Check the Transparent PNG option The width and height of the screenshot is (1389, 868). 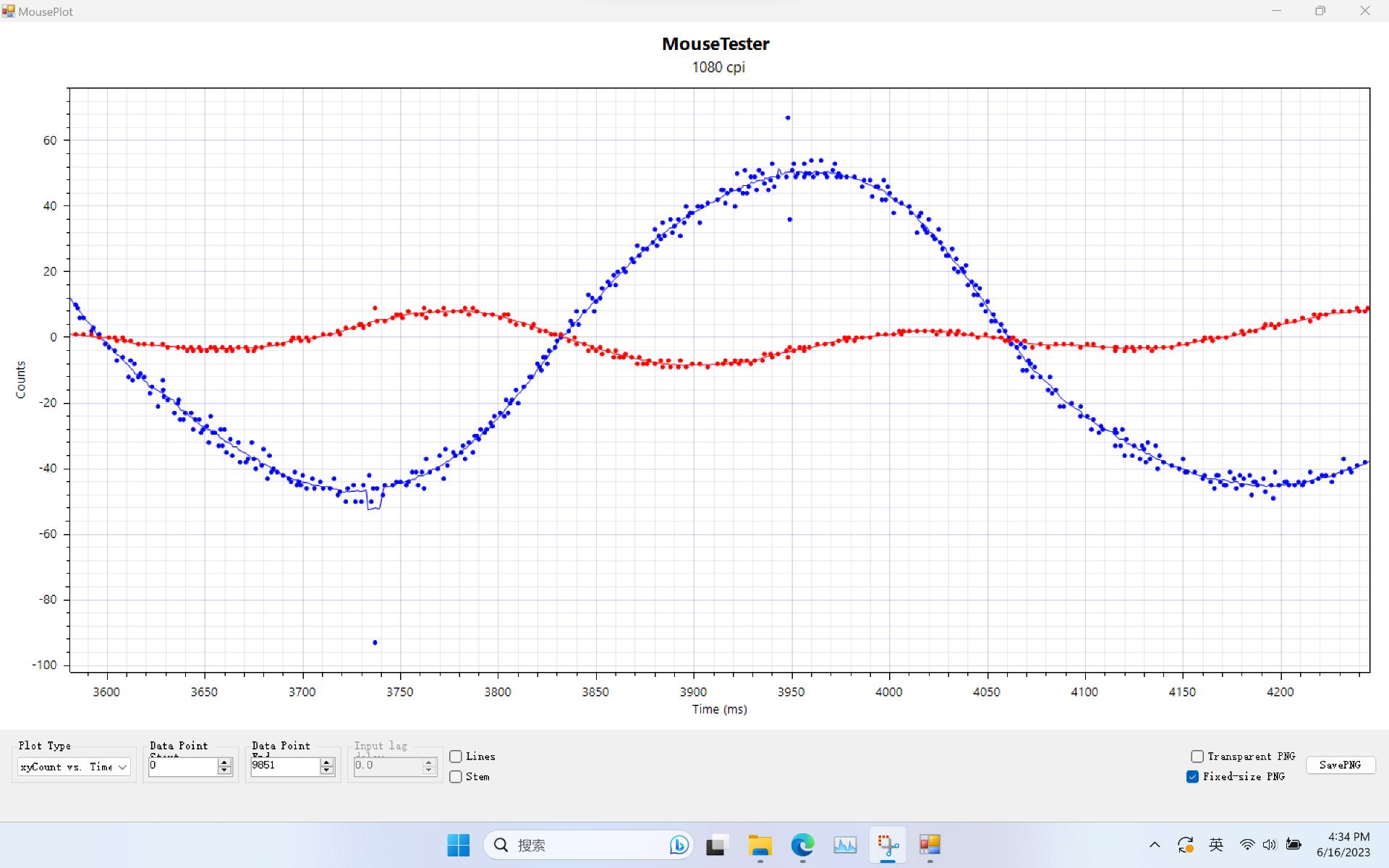pyautogui.click(x=1197, y=757)
